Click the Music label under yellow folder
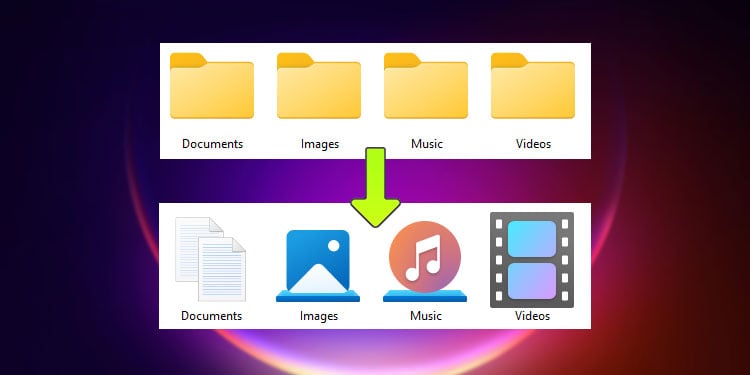Screen dimensions: 750x375 pos(427,144)
